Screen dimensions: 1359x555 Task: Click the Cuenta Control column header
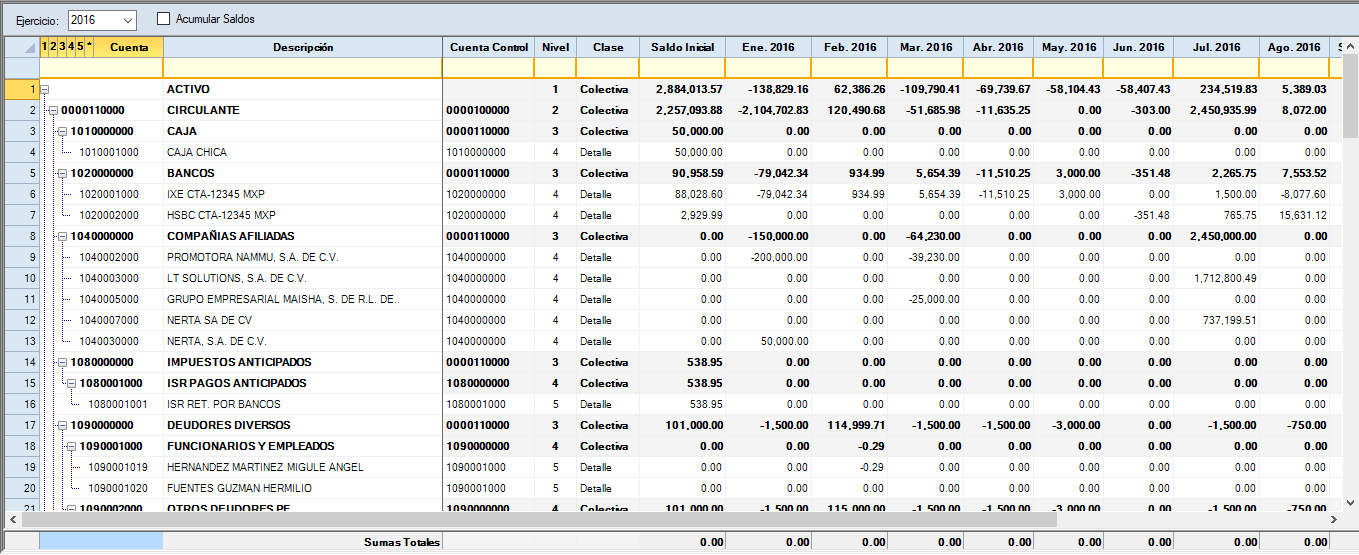tap(488, 47)
